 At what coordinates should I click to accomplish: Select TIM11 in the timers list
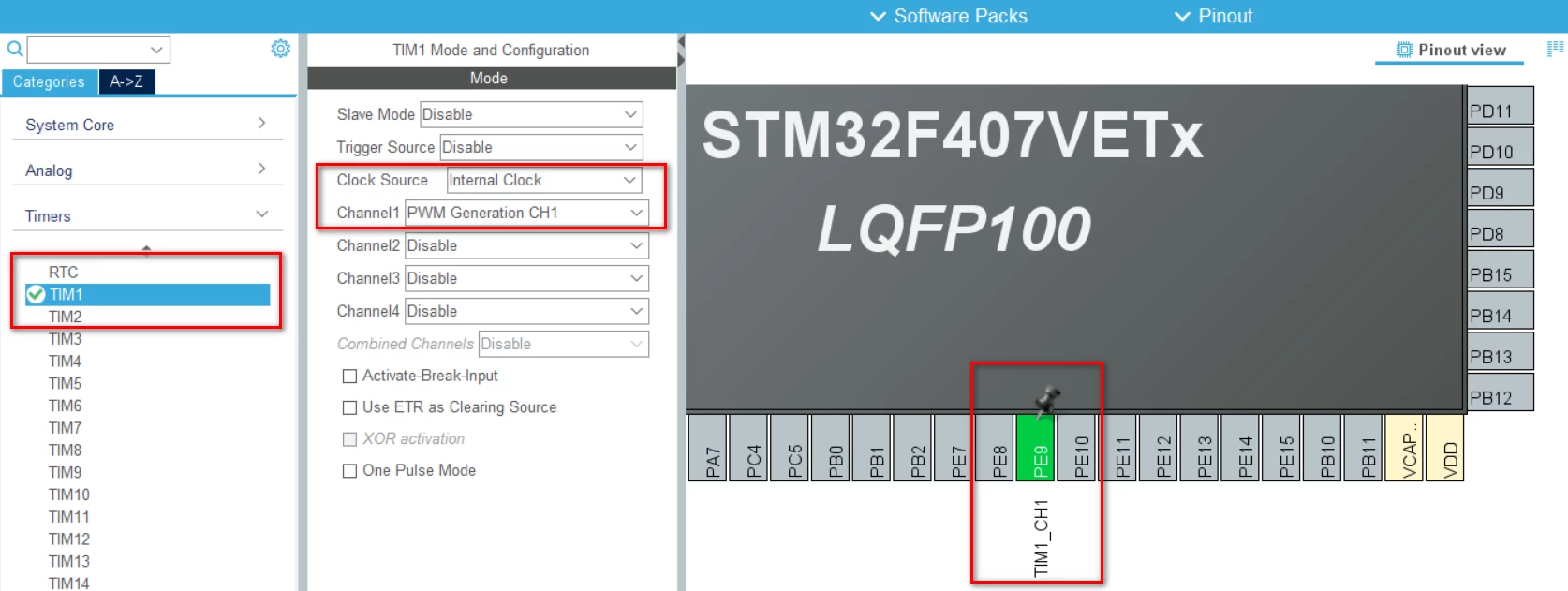point(69,517)
